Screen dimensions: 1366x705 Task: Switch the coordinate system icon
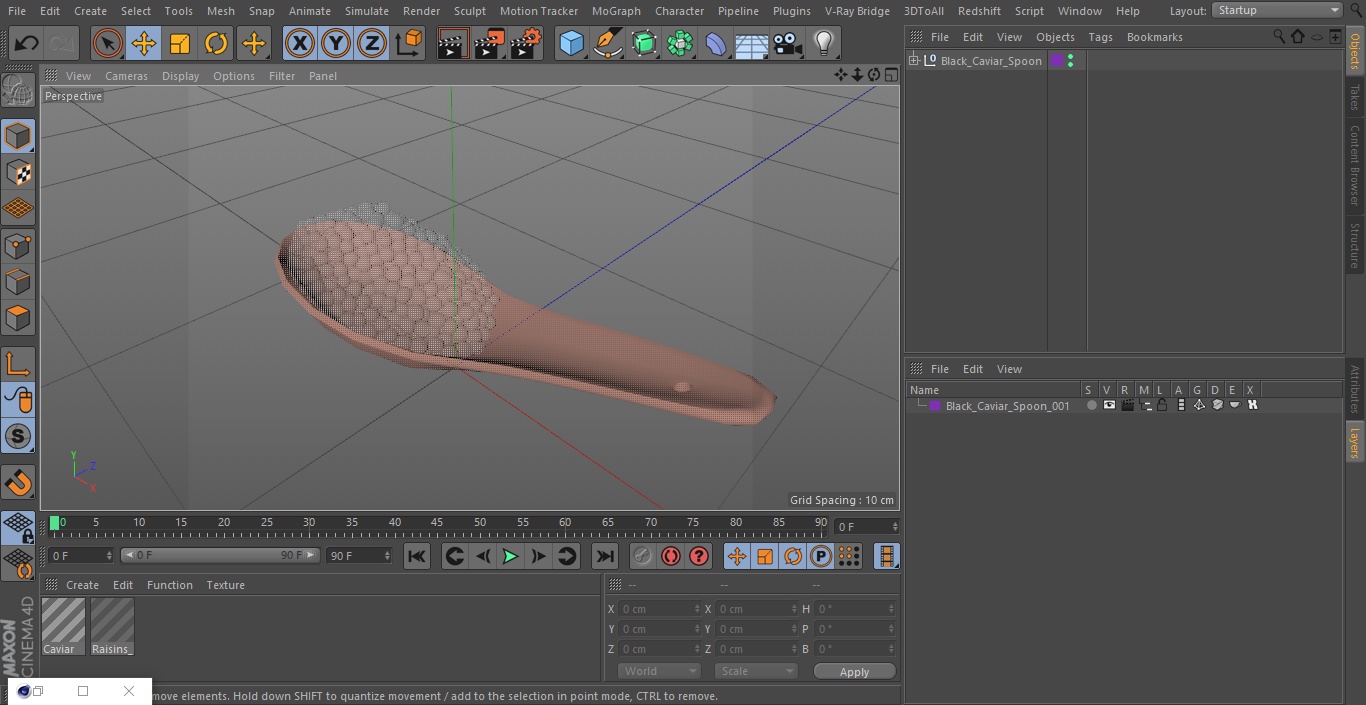click(x=409, y=44)
